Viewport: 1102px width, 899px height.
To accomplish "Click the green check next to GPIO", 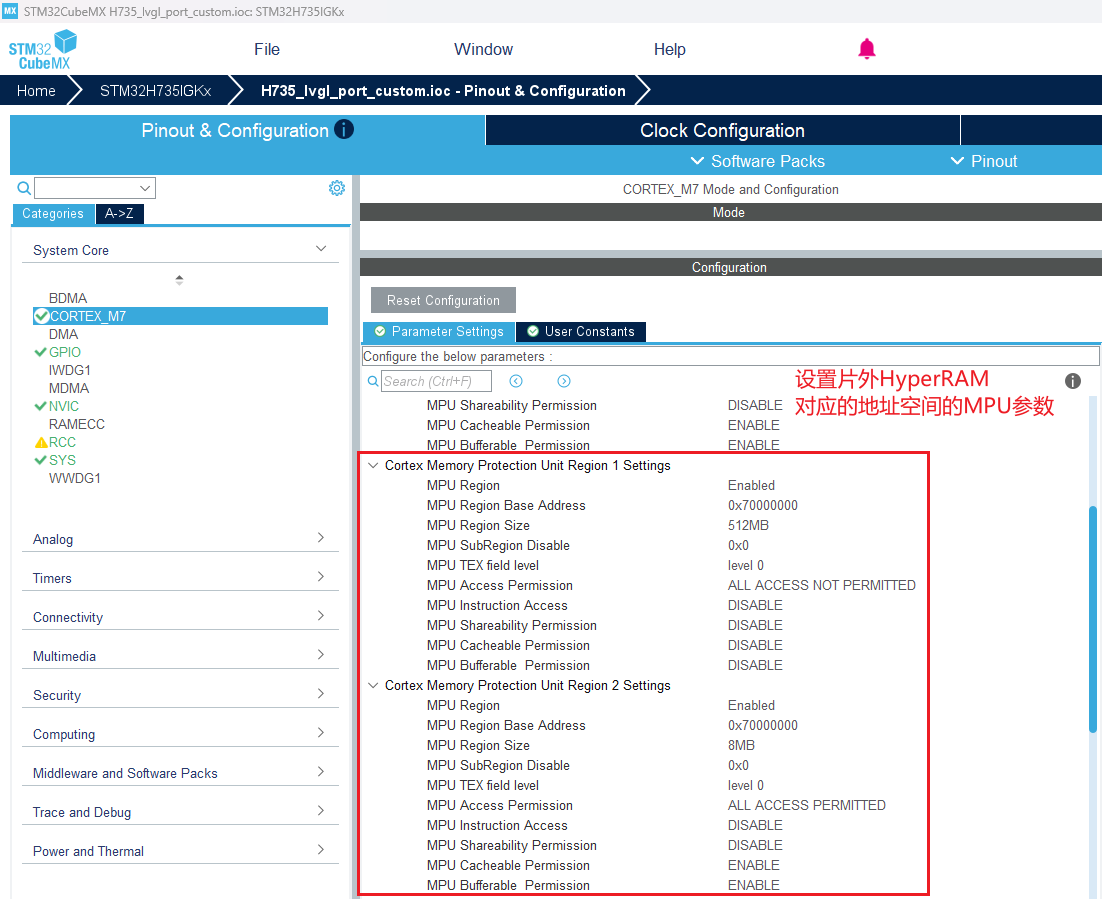I will 41,352.
